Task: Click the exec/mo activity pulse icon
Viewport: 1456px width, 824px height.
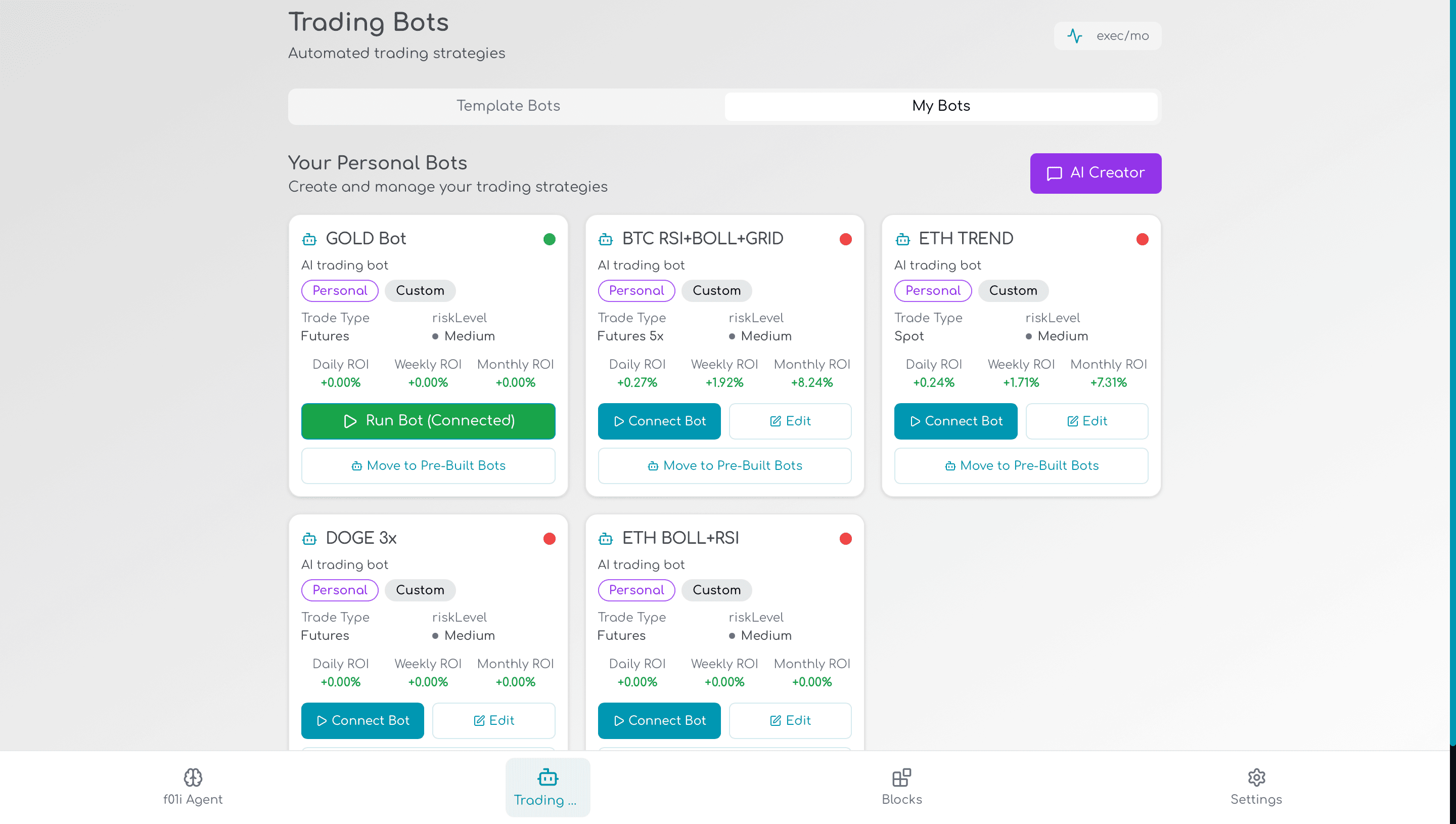Action: (1074, 35)
